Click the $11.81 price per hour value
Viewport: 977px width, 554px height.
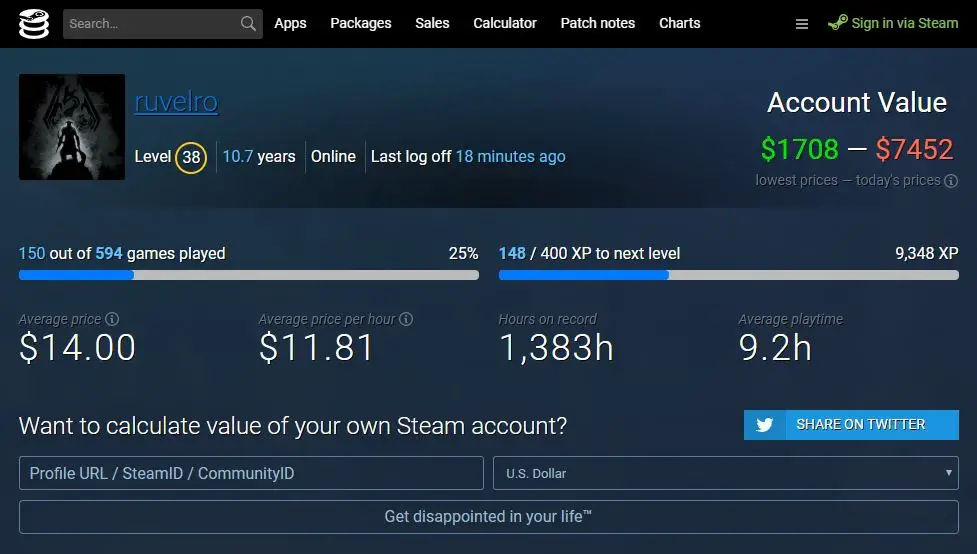point(317,348)
